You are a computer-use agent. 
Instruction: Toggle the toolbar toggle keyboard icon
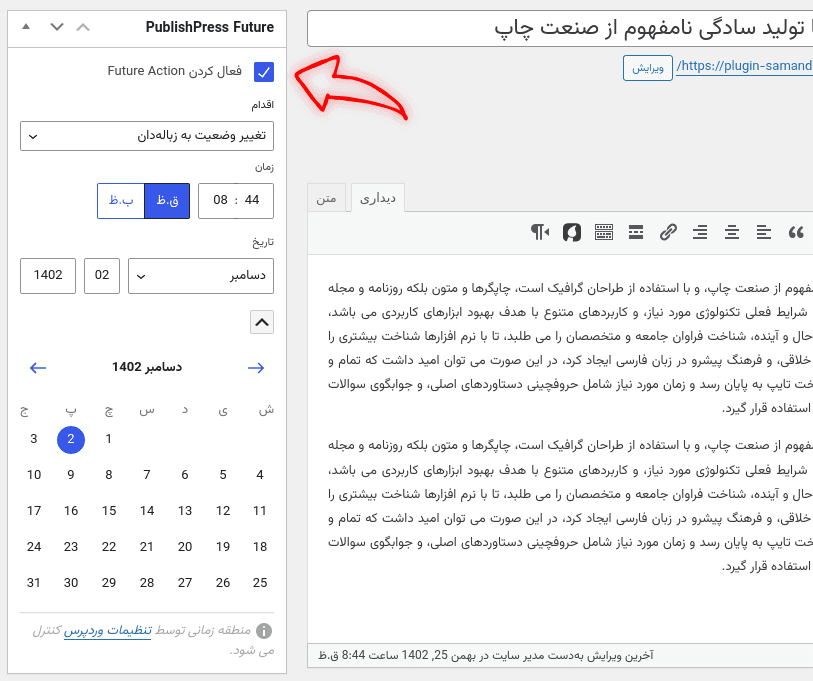pyautogui.click(x=604, y=232)
